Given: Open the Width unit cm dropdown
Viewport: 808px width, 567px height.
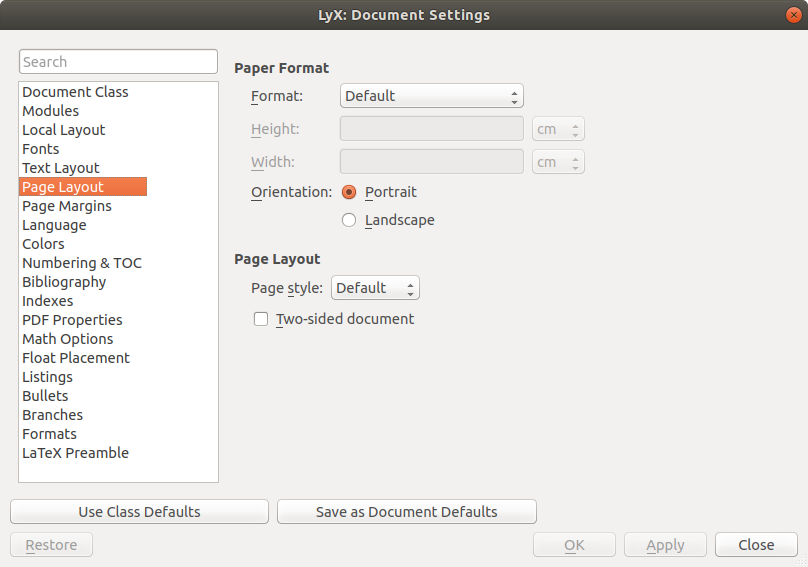Looking at the screenshot, I should [x=559, y=162].
